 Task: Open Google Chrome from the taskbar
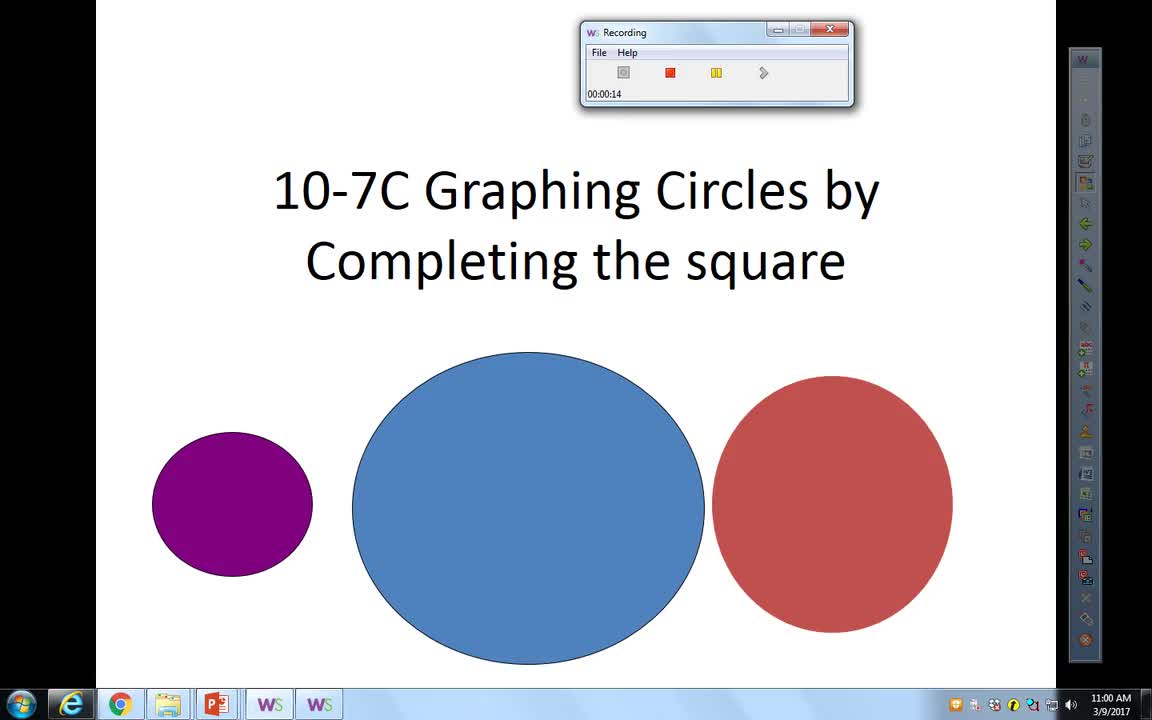coord(120,705)
